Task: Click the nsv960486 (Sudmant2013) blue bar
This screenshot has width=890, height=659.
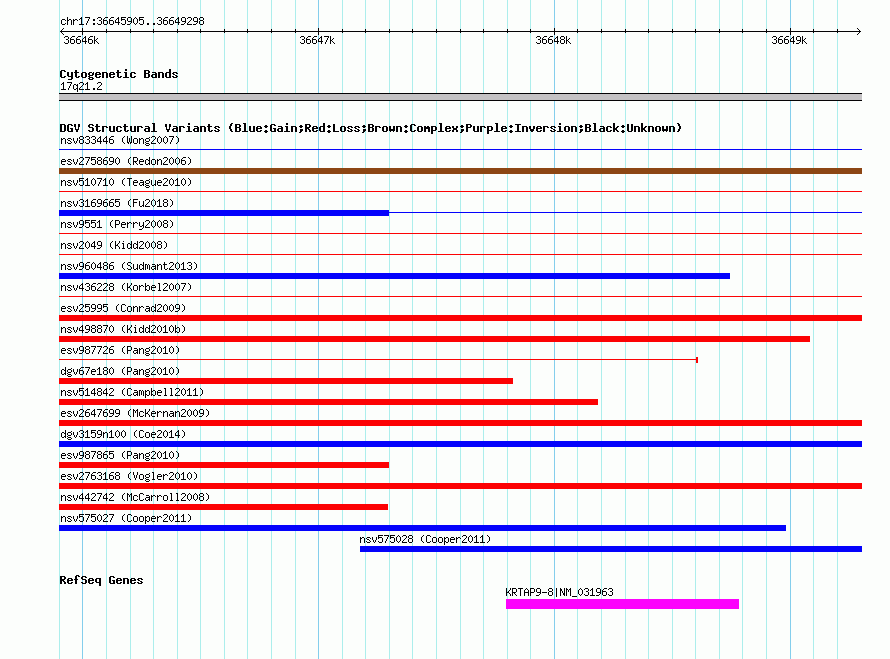Action: tap(394, 276)
